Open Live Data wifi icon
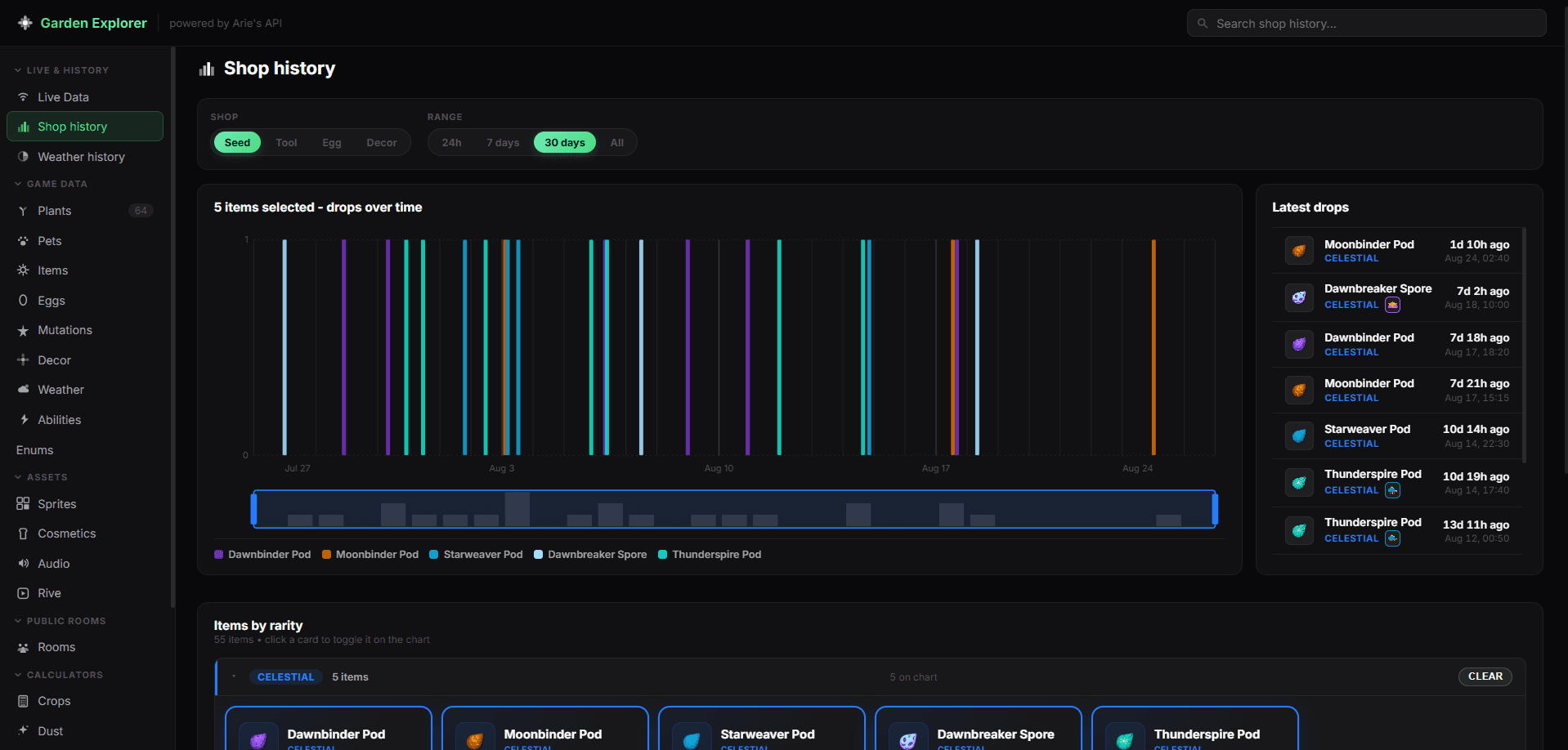1568x750 pixels. (23, 97)
